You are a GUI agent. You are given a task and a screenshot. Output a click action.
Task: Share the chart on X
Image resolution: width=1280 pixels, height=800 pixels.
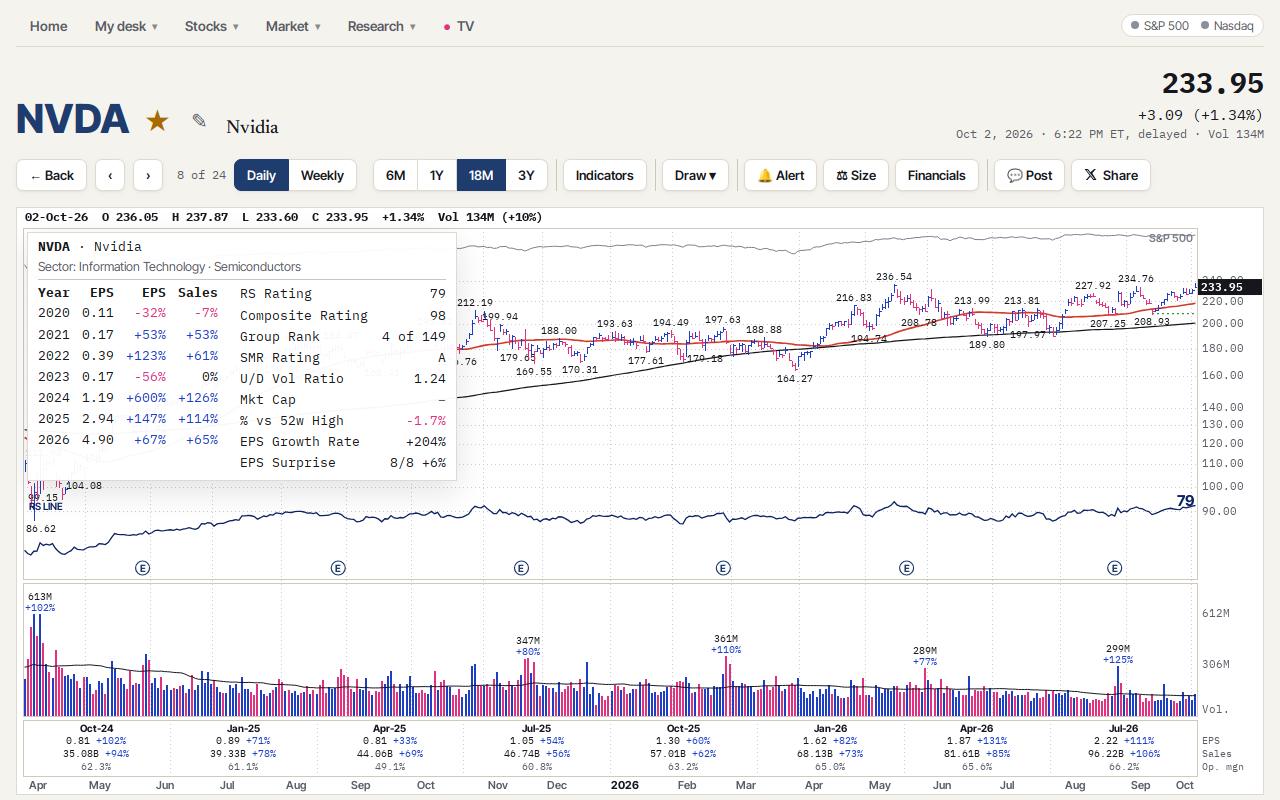click(x=1111, y=175)
